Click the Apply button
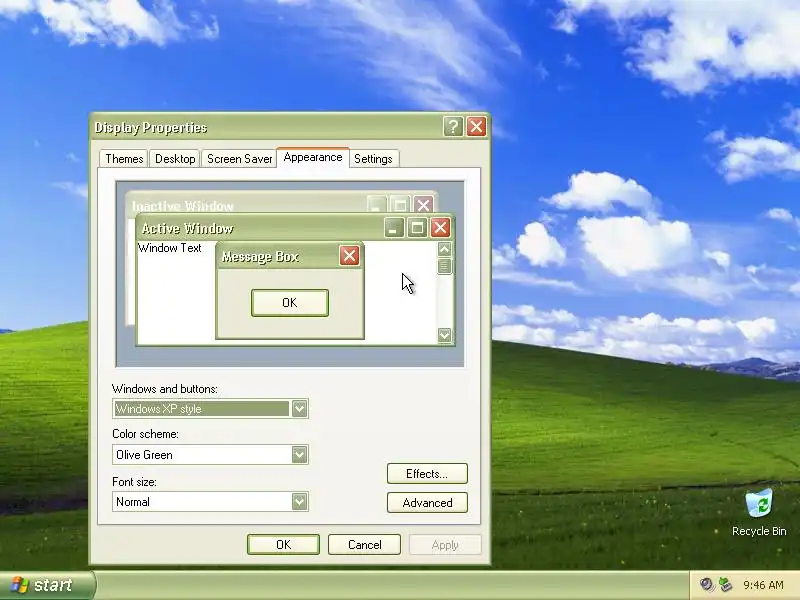The image size is (800, 600). pos(445,544)
